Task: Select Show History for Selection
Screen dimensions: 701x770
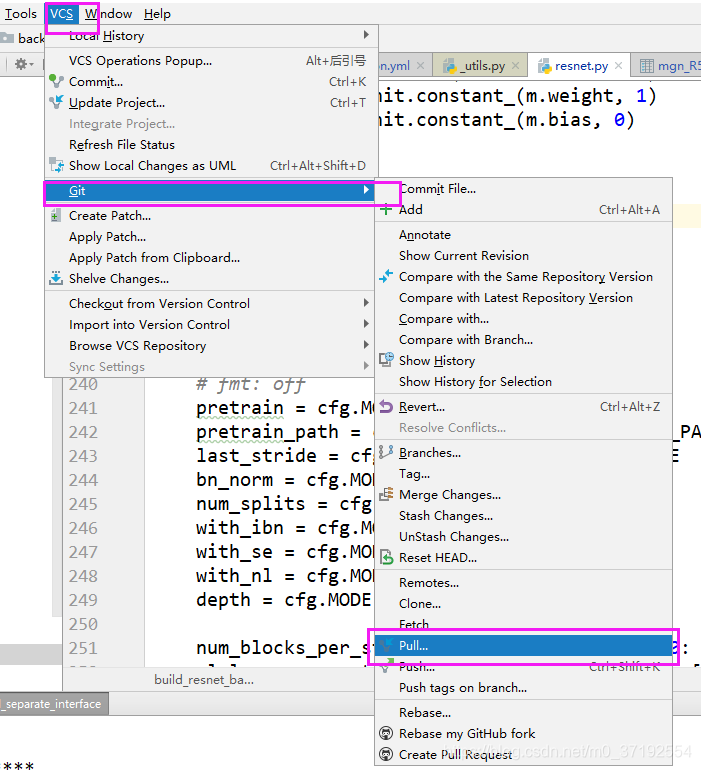Action: tap(524, 382)
